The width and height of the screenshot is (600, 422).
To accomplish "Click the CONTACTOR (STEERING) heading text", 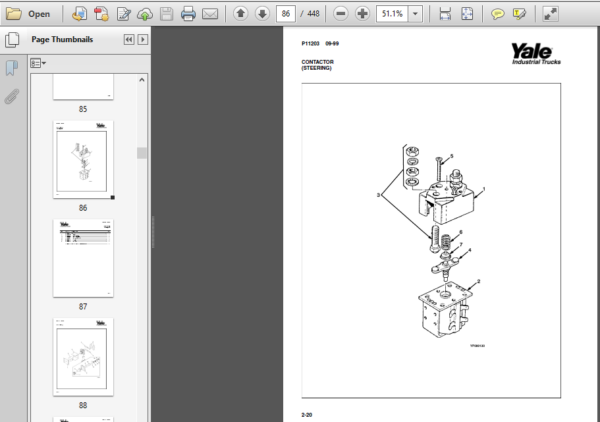I will (x=317, y=65).
